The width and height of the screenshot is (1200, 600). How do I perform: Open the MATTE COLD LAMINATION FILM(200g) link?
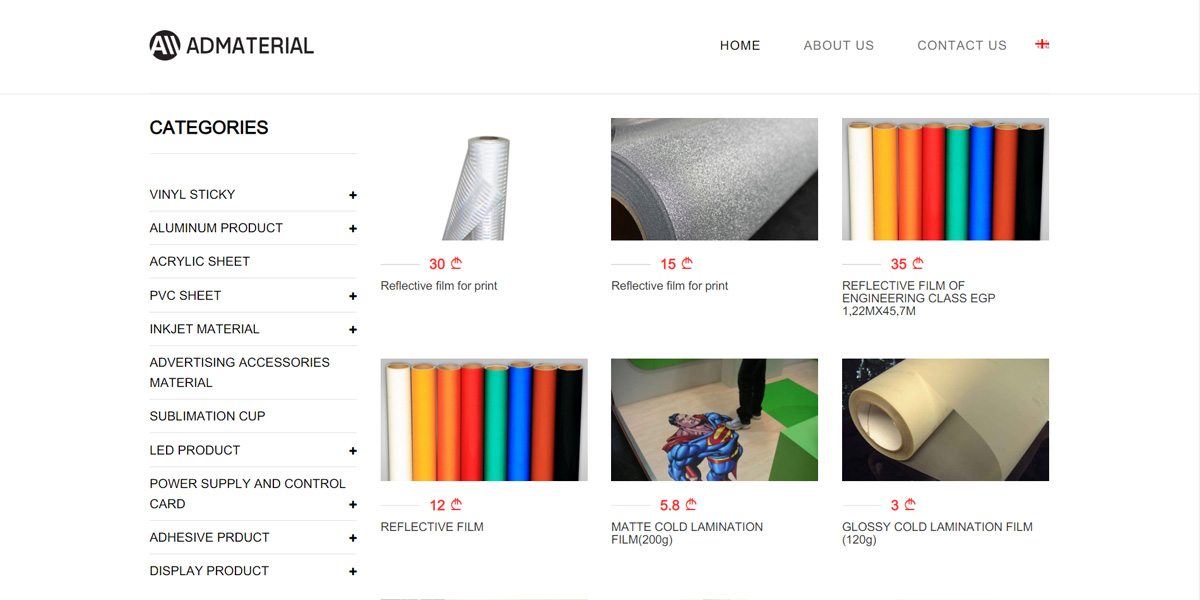coord(687,533)
